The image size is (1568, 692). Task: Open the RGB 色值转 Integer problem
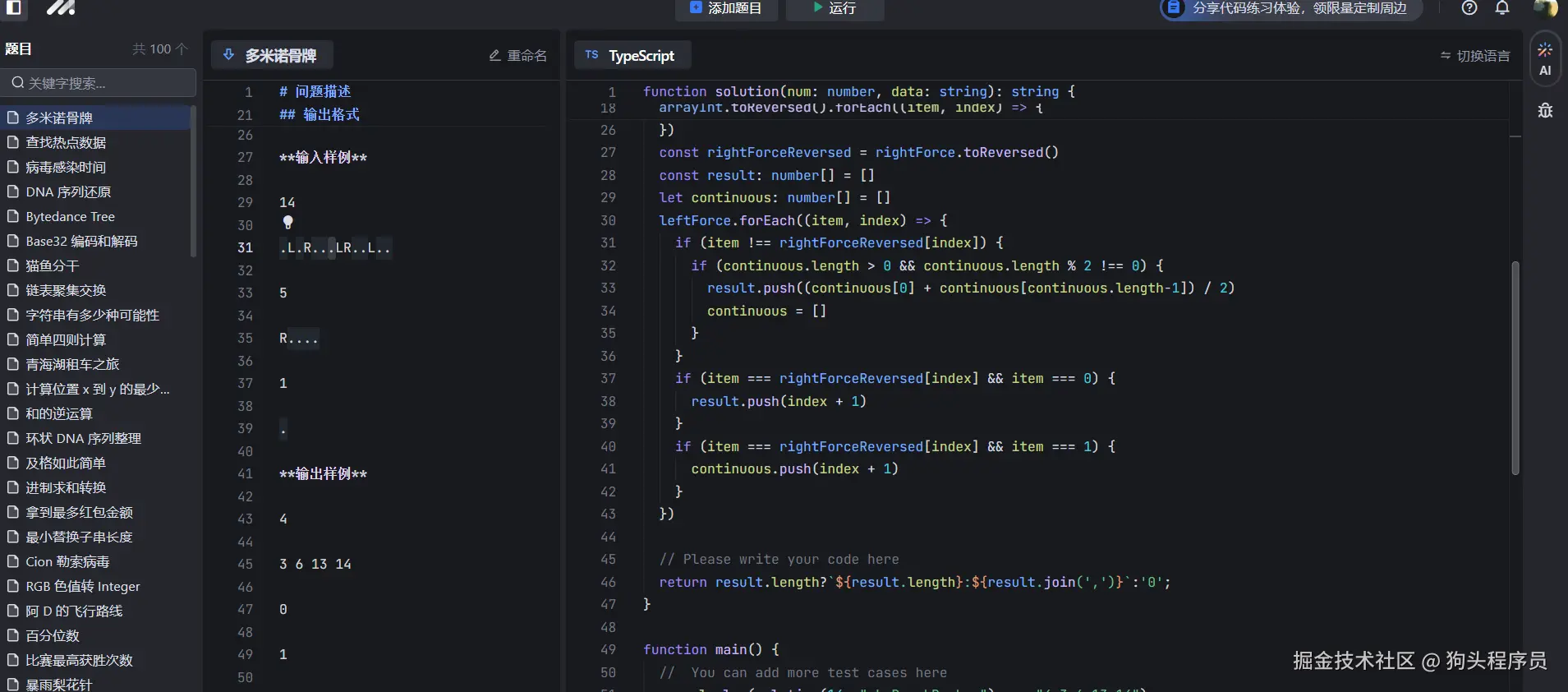[82, 586]
